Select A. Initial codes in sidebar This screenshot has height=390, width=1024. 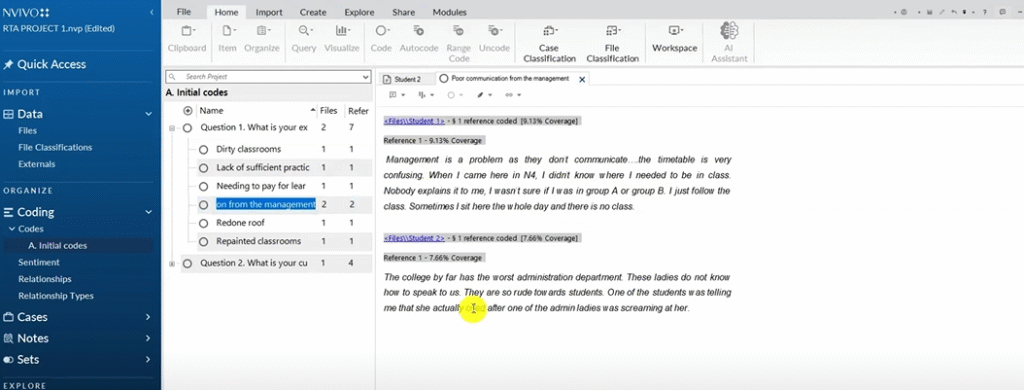point(57,246)
